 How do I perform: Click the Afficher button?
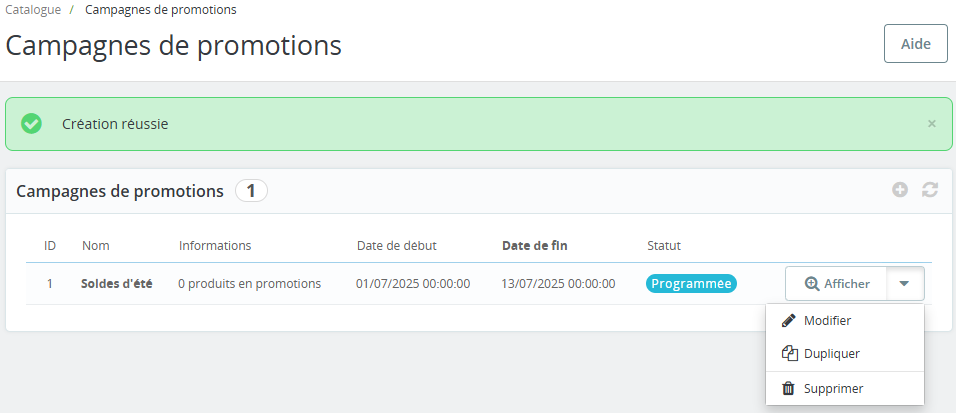(x=836, y=284)
